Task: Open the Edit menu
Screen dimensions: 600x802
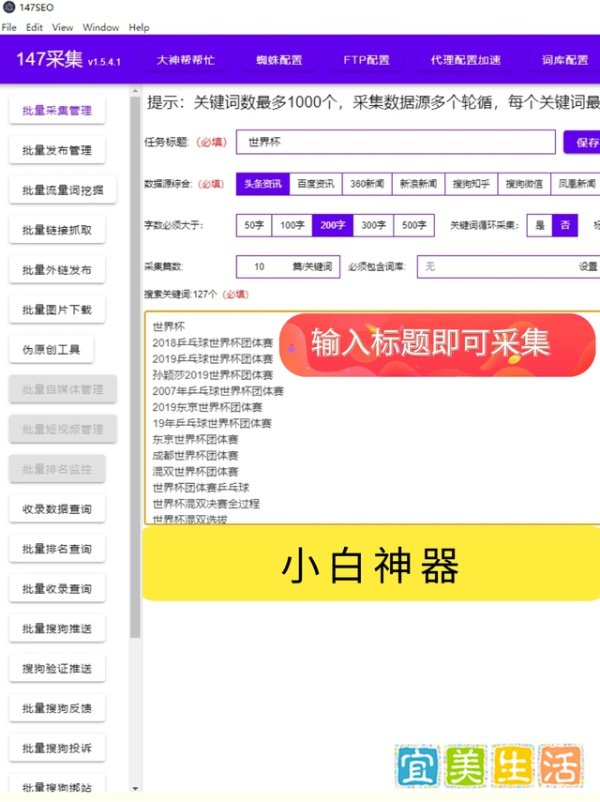Action: tap(34, 27)
